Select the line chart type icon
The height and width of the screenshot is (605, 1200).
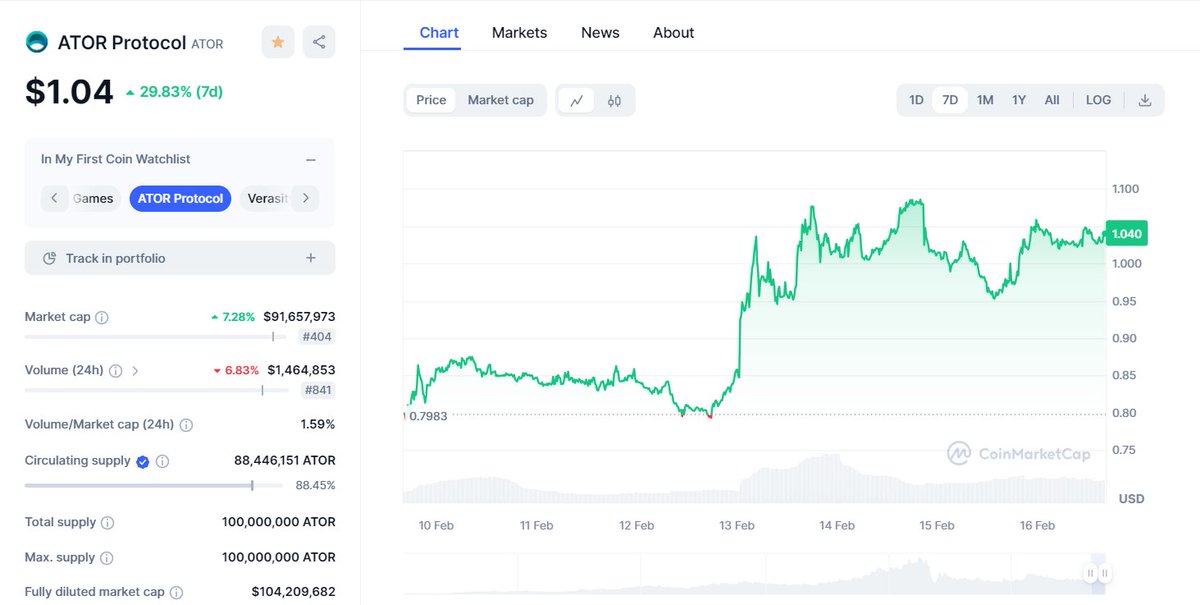pyautogui.click(x=577, y=100)
